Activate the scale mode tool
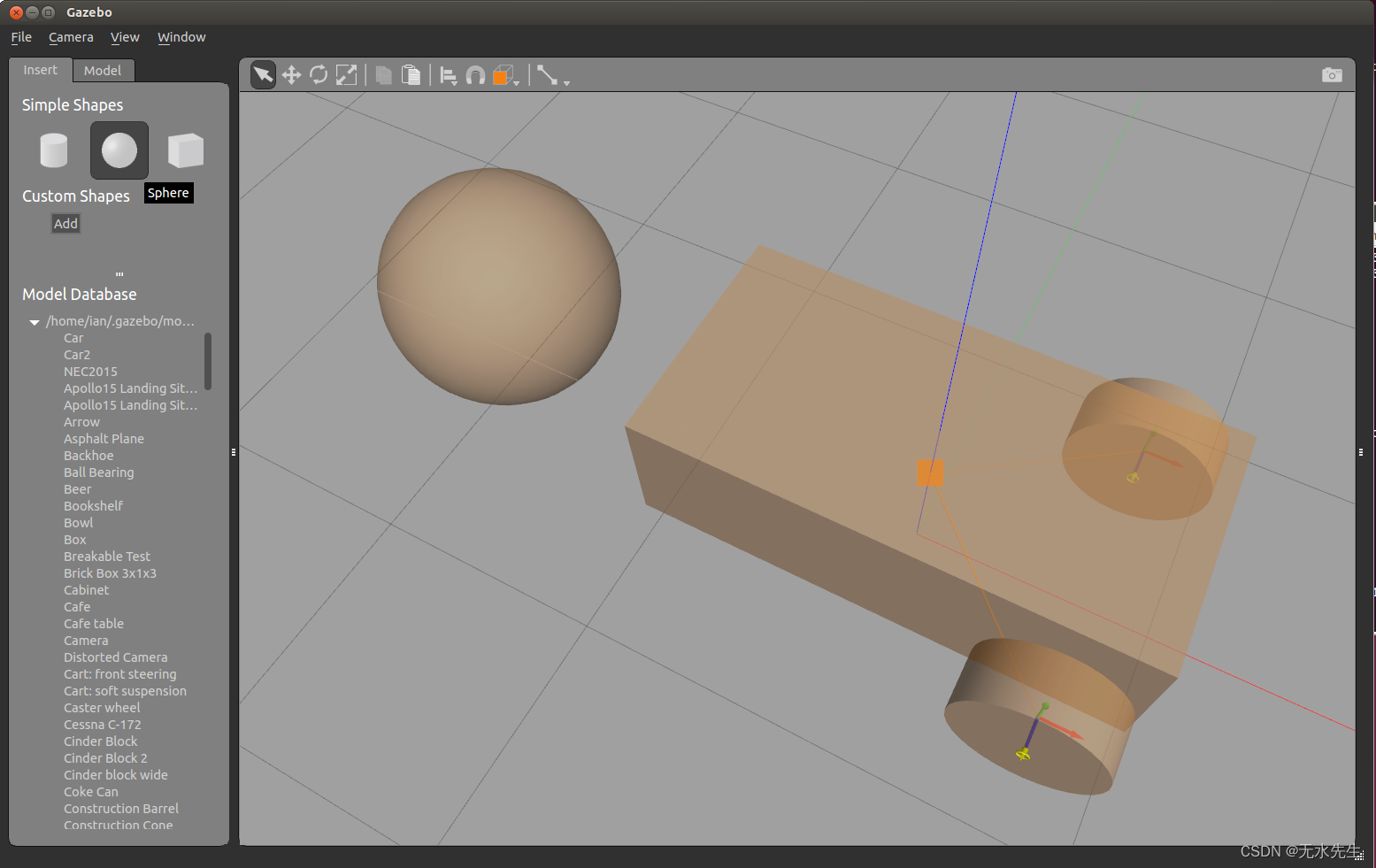The width and height of the screenshot is (1376, 868). pos(346,75)
